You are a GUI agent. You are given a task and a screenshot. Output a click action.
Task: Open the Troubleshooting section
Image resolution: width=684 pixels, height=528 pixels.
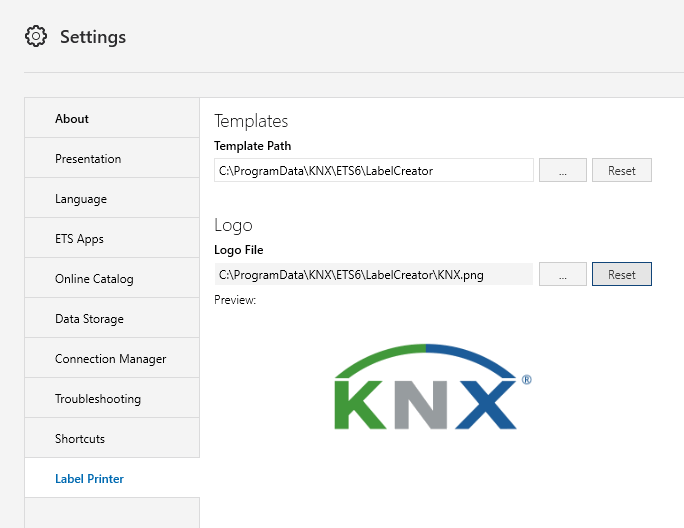tap(112, 398)
